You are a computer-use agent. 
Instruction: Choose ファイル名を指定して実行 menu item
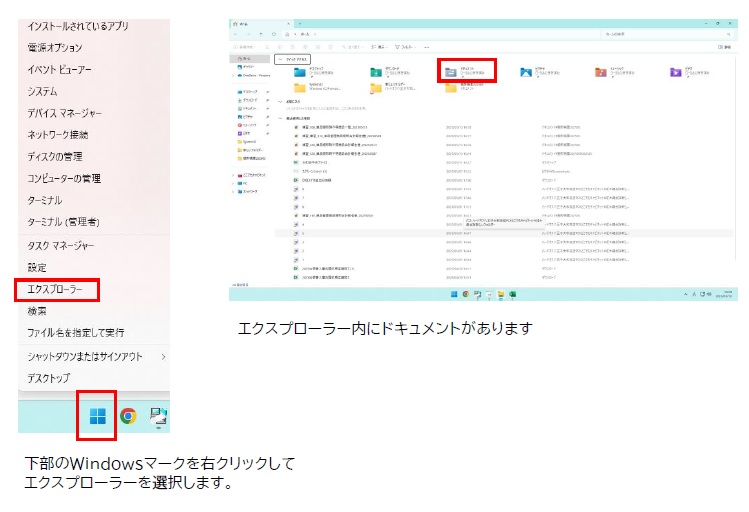click(x=75, y=332)
